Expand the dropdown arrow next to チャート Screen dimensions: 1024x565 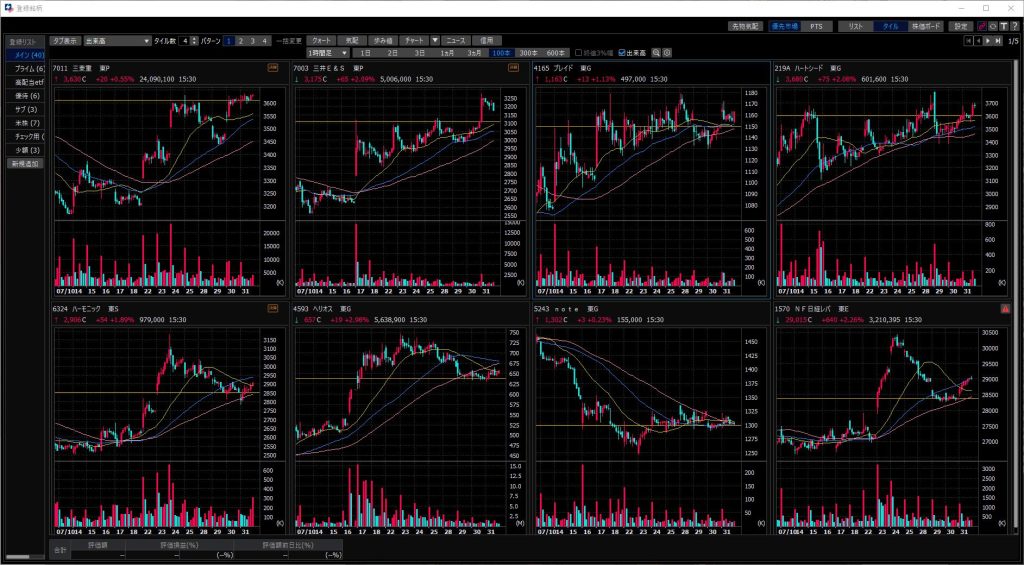pos(435,41)
